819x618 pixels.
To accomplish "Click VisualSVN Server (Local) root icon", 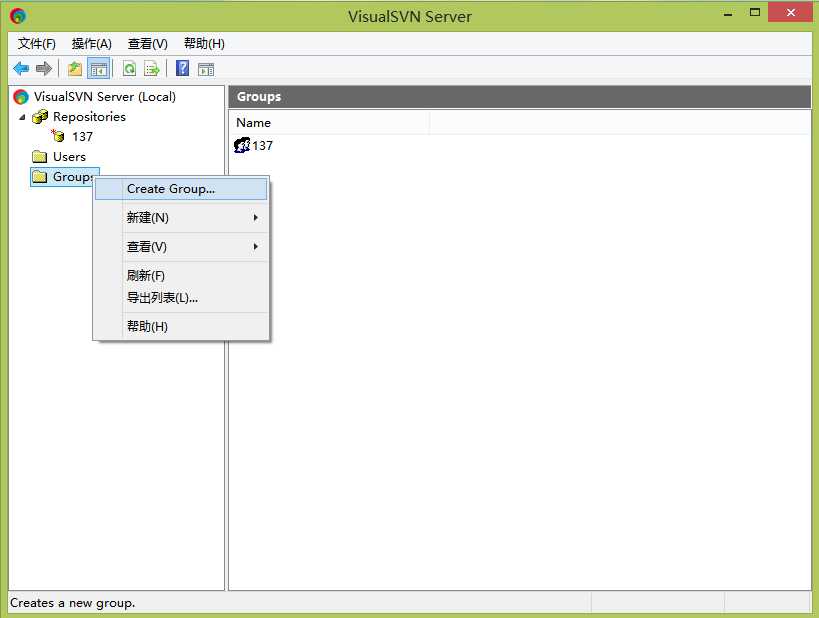I will (21, 97).
